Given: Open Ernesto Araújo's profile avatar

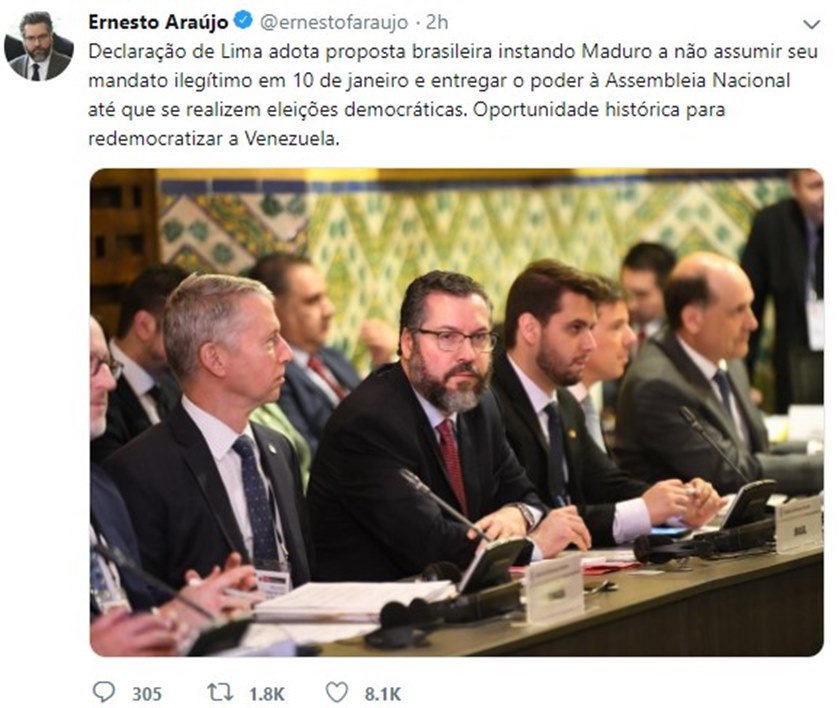Looking at the screenshot, I should [39, 47].
